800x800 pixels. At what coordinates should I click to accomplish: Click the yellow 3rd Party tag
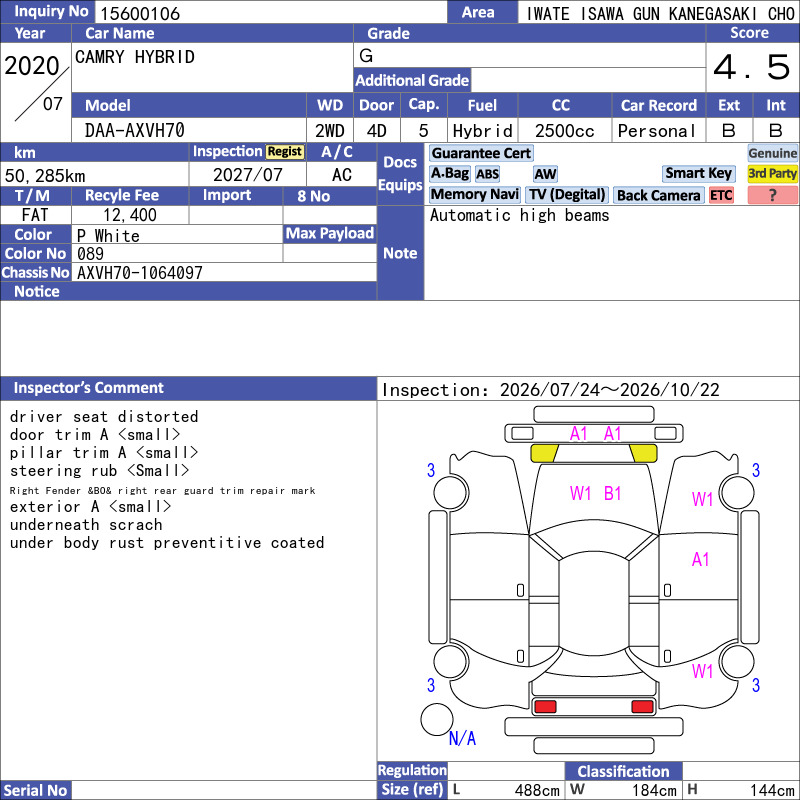(x=772, y=173)
